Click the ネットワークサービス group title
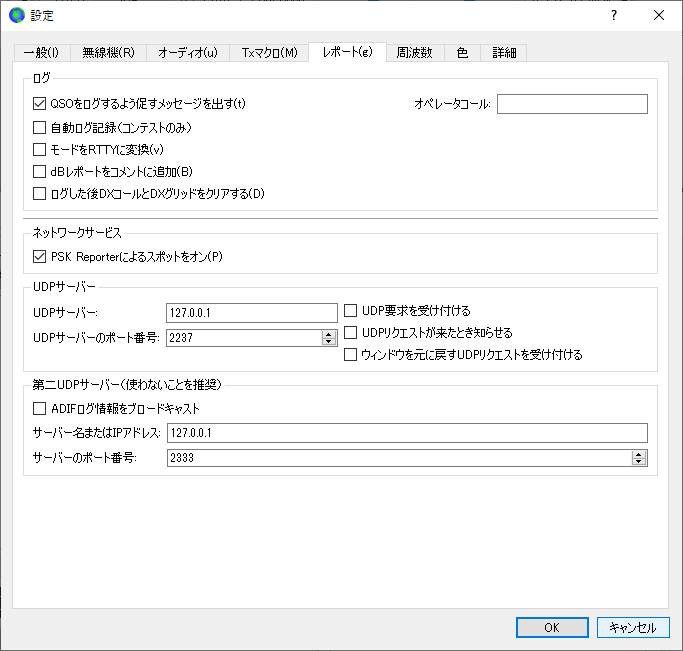 (77, 233)
